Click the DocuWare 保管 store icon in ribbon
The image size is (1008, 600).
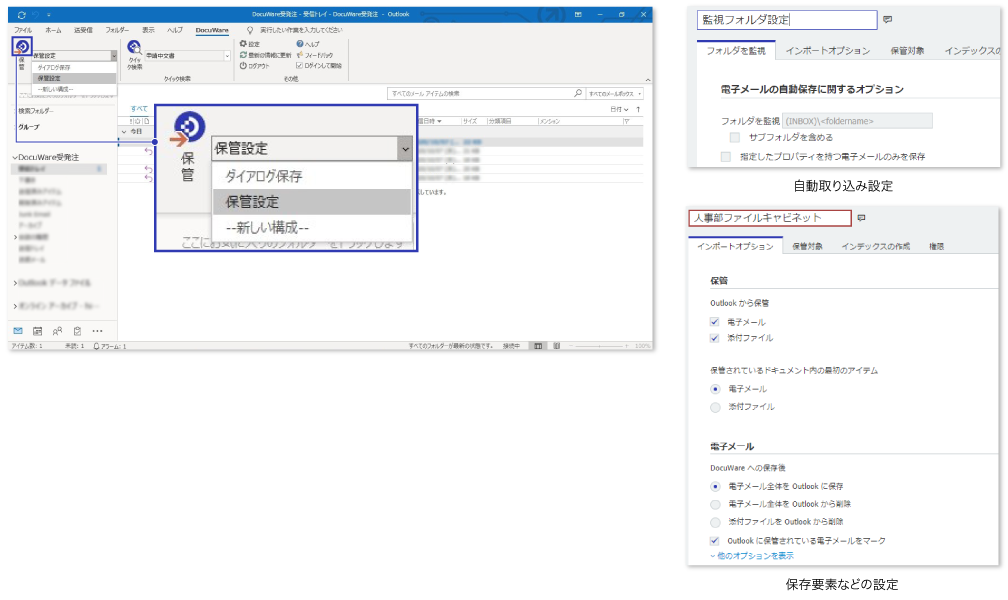(22, 47)
